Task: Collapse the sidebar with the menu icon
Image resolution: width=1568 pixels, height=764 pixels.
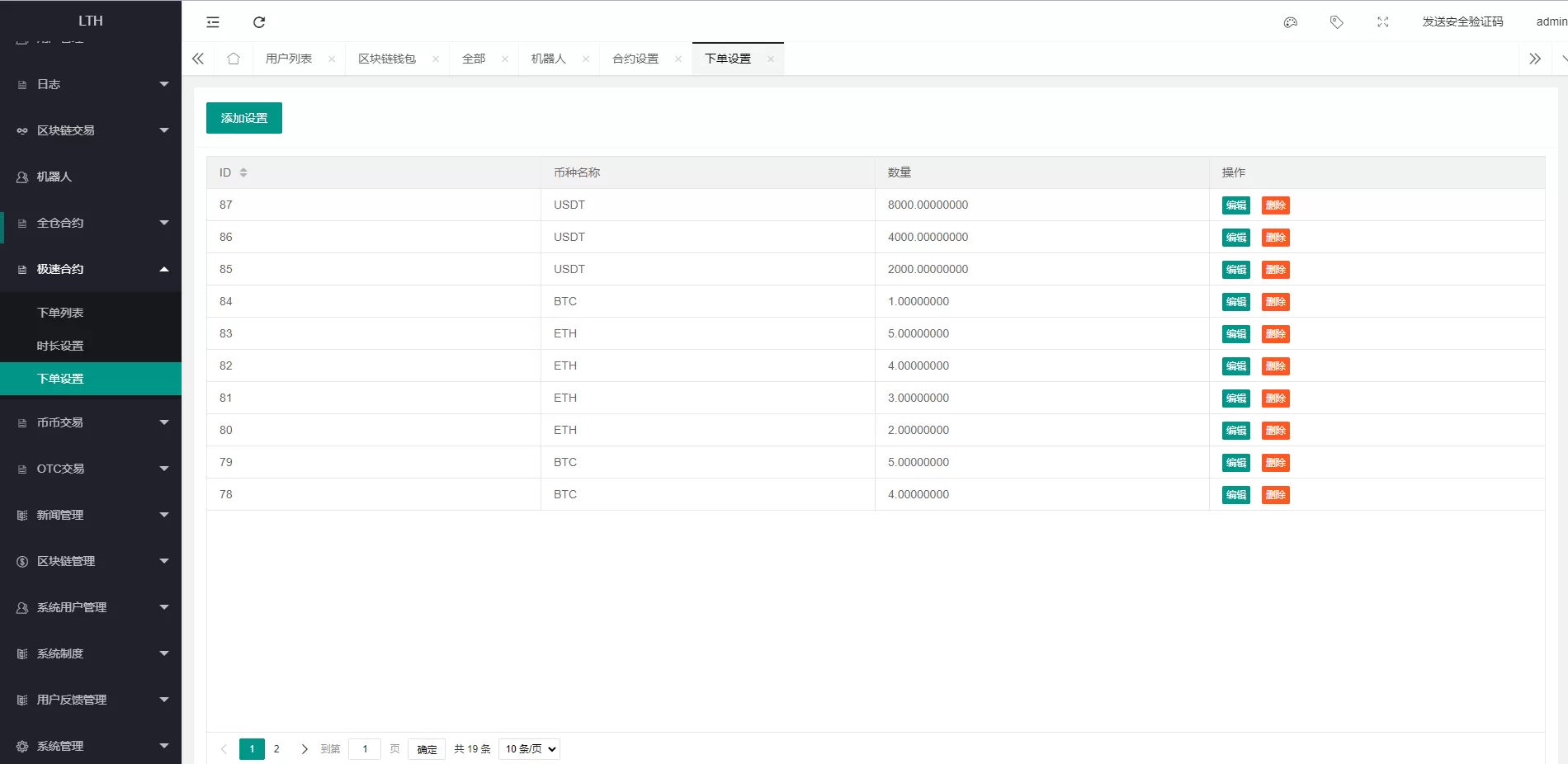Action: pos(213,22)
